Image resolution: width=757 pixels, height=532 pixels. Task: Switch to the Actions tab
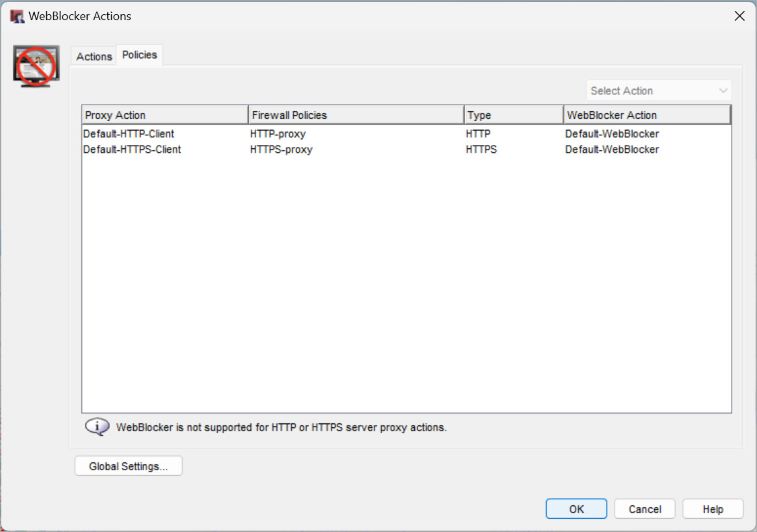(x=94, y=56)
